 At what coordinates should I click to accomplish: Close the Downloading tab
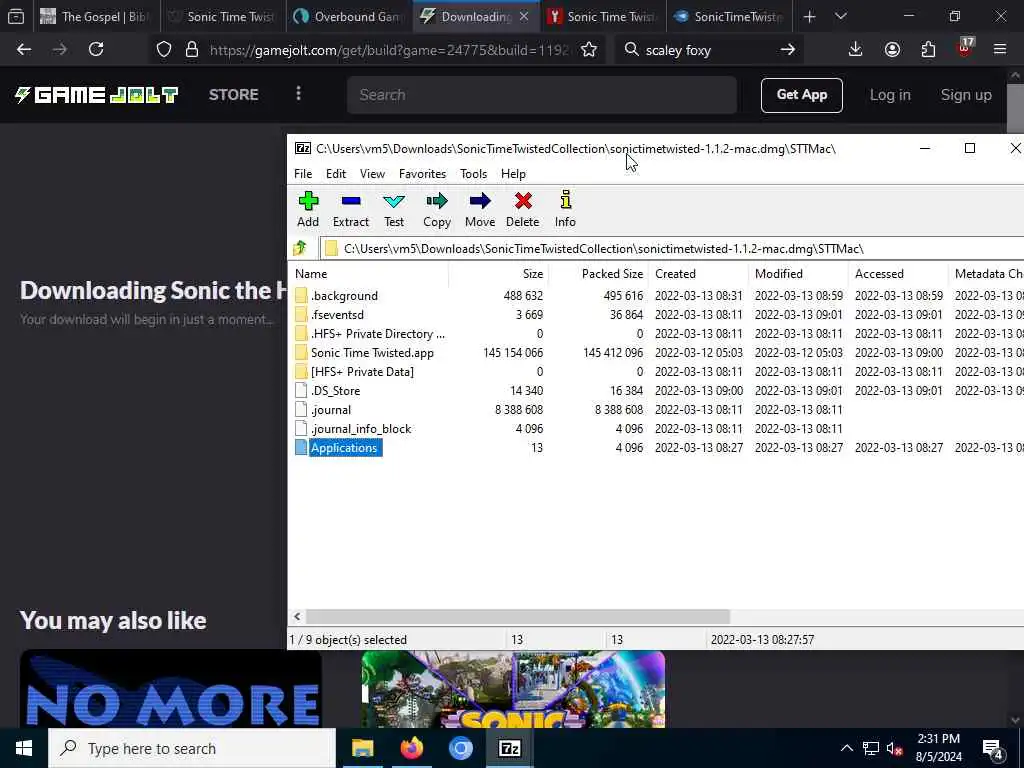point(524,17)
